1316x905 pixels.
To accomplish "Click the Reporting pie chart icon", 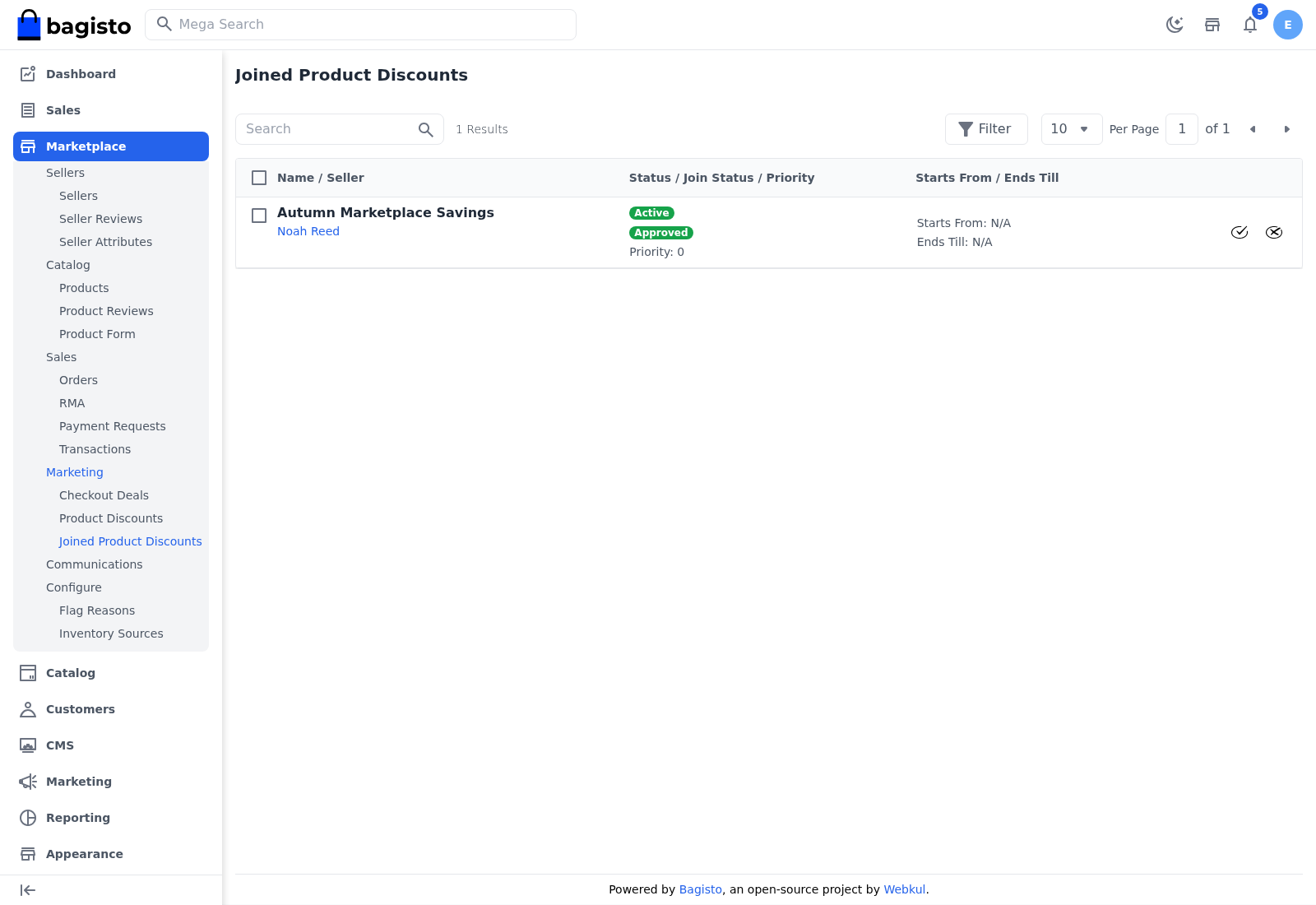I will [x=28, y=818].
